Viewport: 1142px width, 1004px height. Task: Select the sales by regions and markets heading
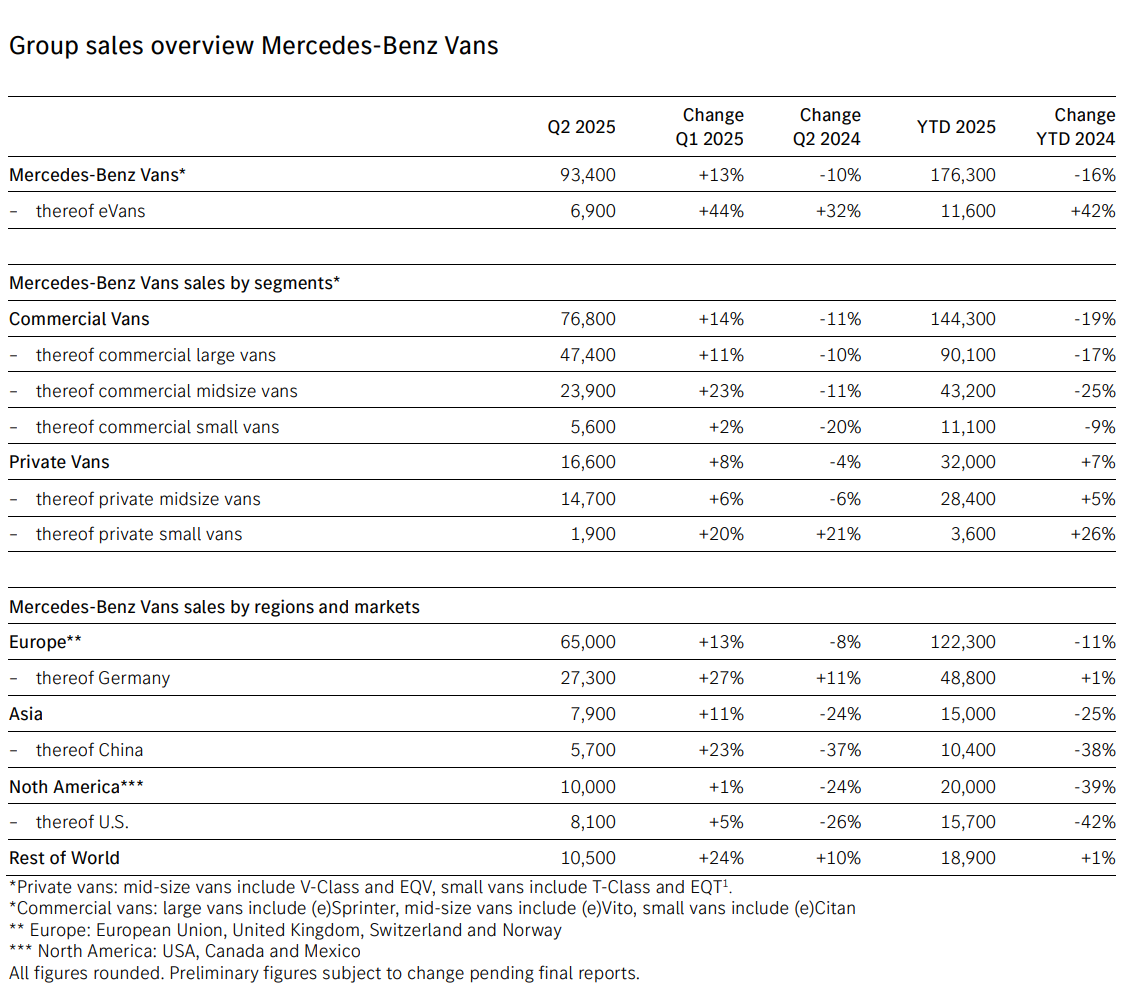(214, 607)
